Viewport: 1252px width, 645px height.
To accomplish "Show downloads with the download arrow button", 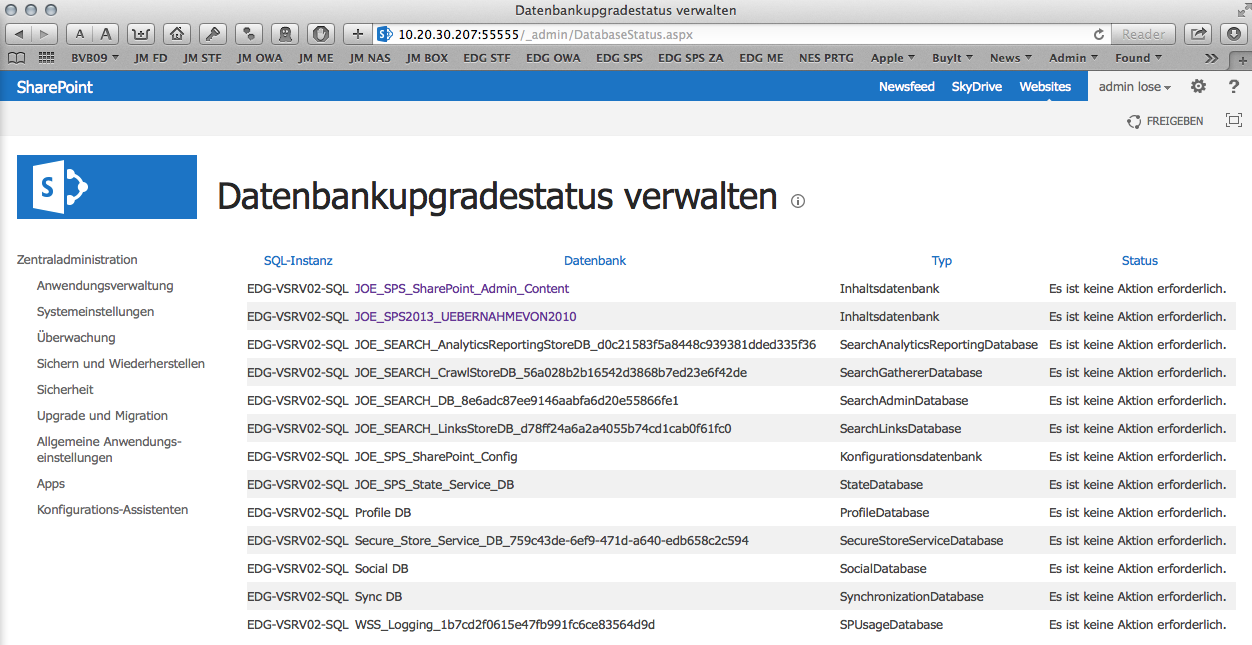I will [1234, 34].
